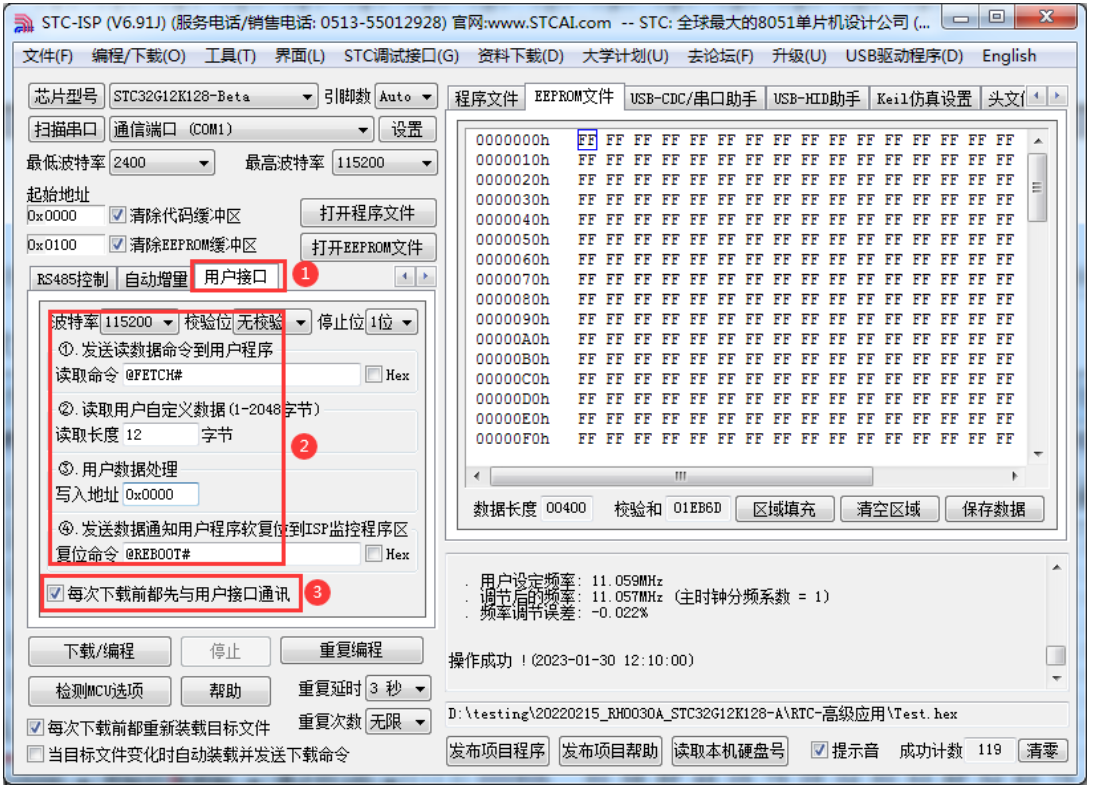This screenshot has width=1096, height=792.
Task: Click 读取命令 @FETCH# input field
Action: (x=241, y=375)
